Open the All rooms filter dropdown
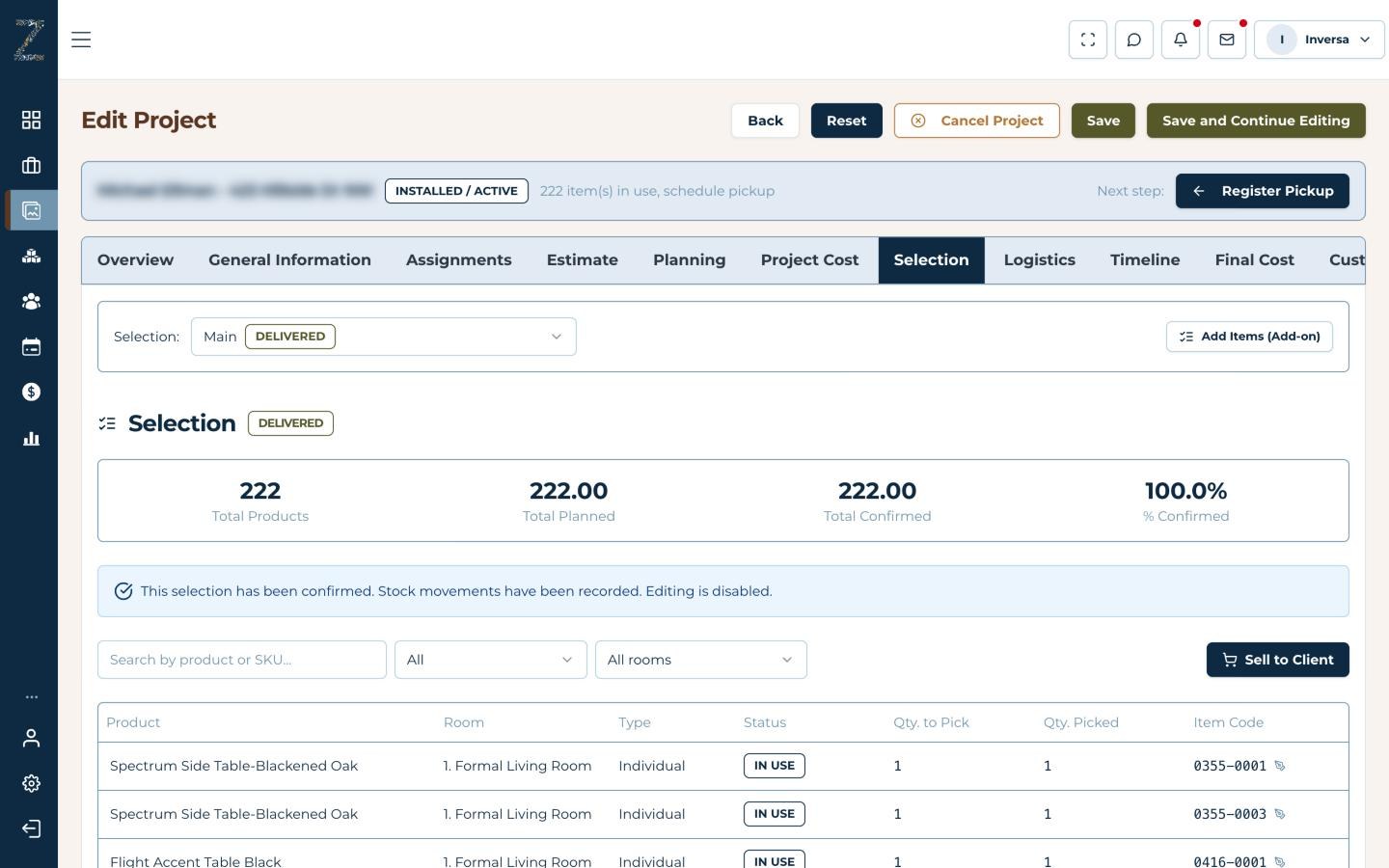This screenshot has width=1389, height=868. (x=700, y=660)
